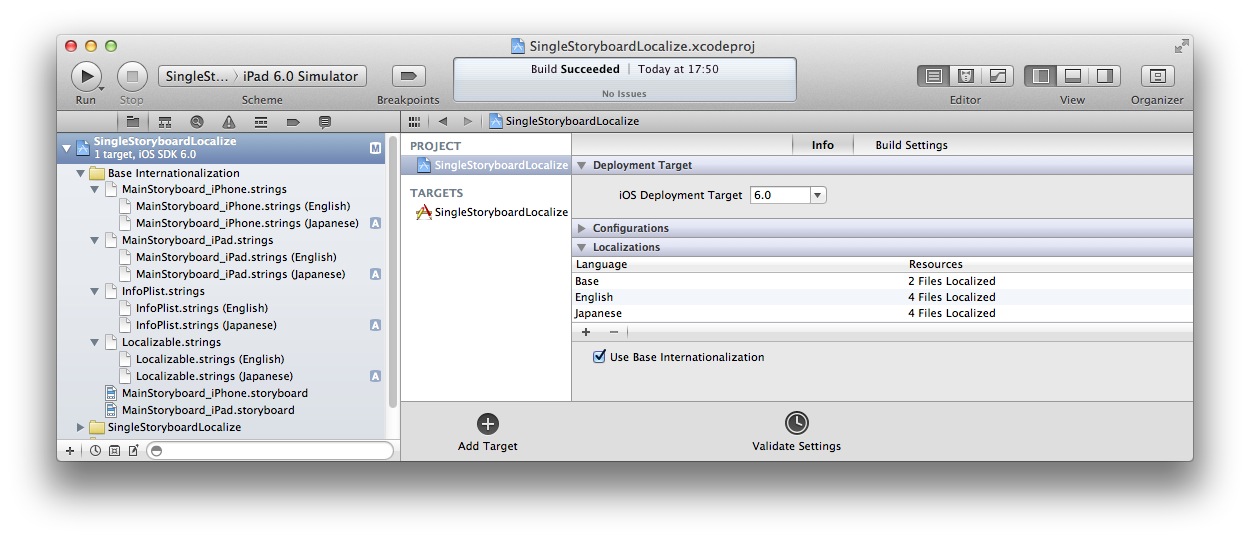Screen dimensions: 1250x540
Task: Filter files with source-control status
Action: 114,451
